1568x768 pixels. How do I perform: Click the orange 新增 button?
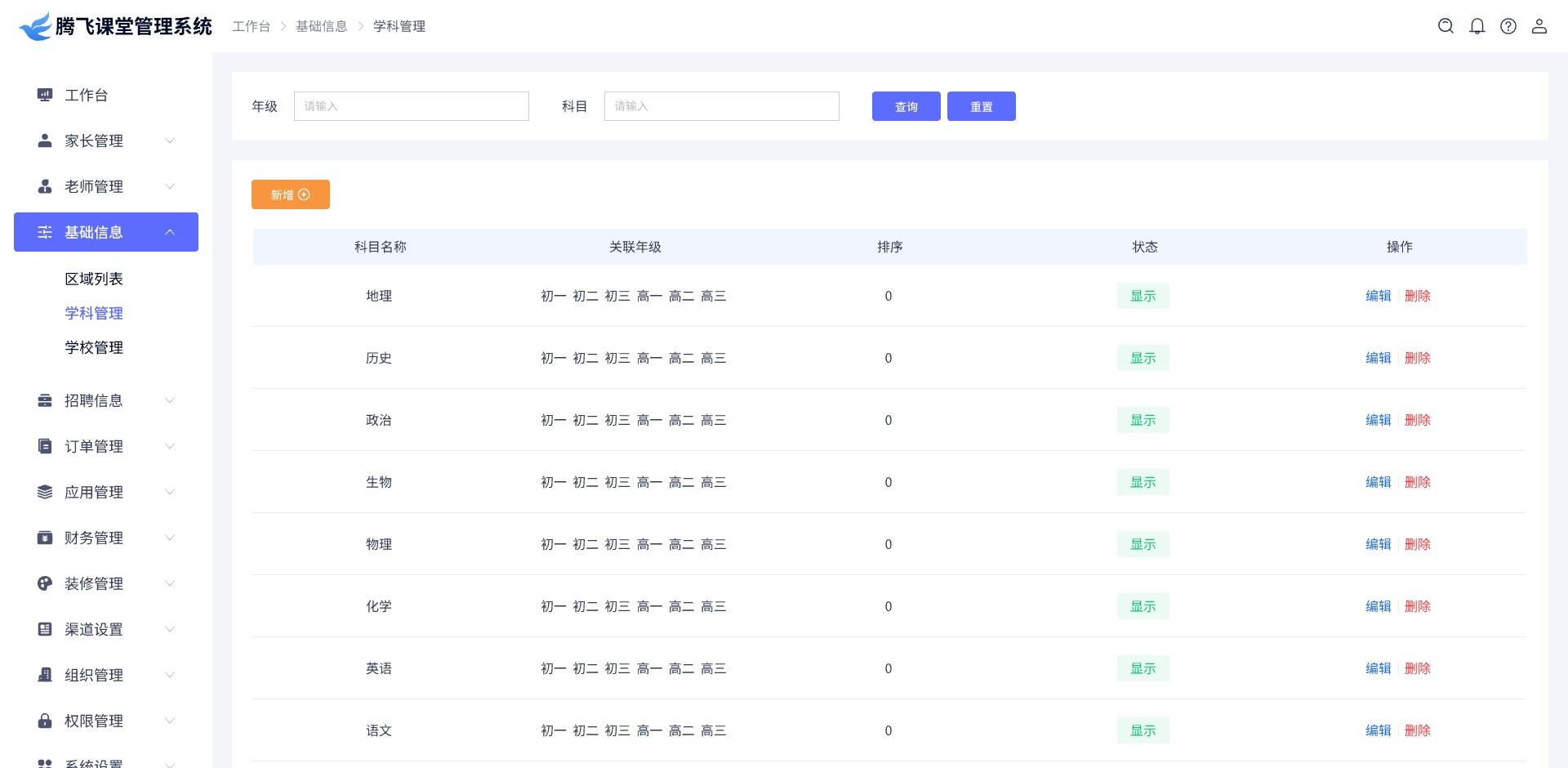click(290, 194)
